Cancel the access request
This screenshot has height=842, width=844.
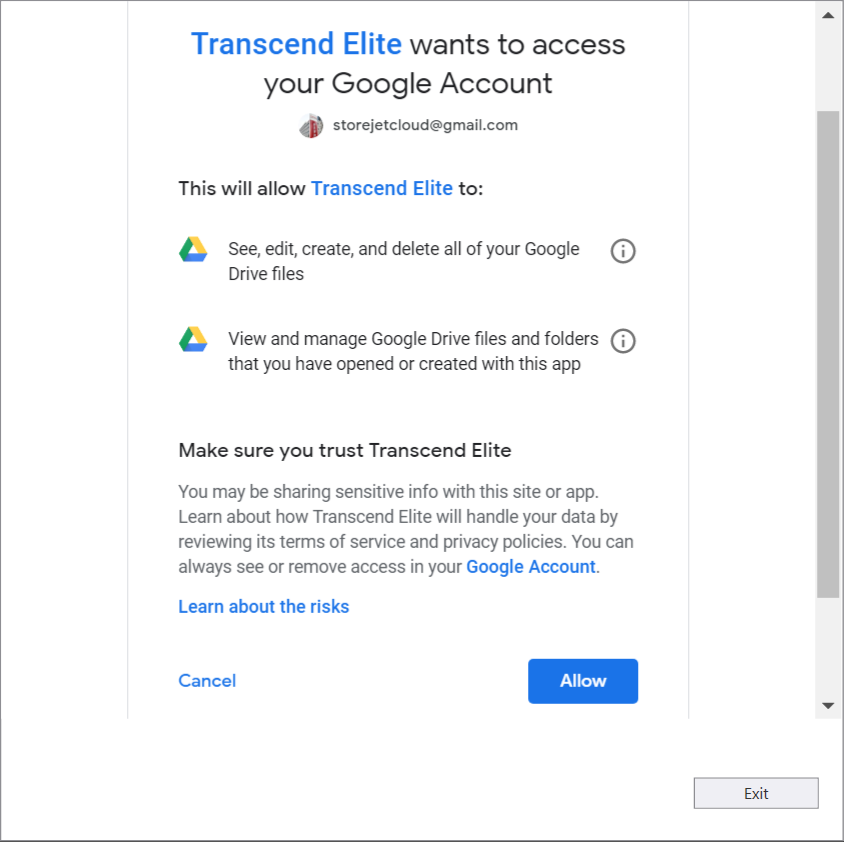[207, 681]
